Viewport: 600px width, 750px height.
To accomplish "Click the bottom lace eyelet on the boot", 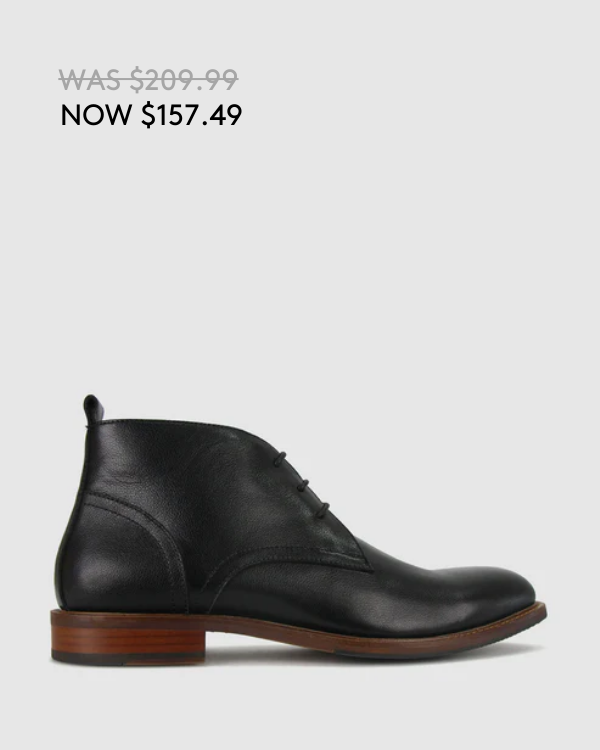I will 323,509.
